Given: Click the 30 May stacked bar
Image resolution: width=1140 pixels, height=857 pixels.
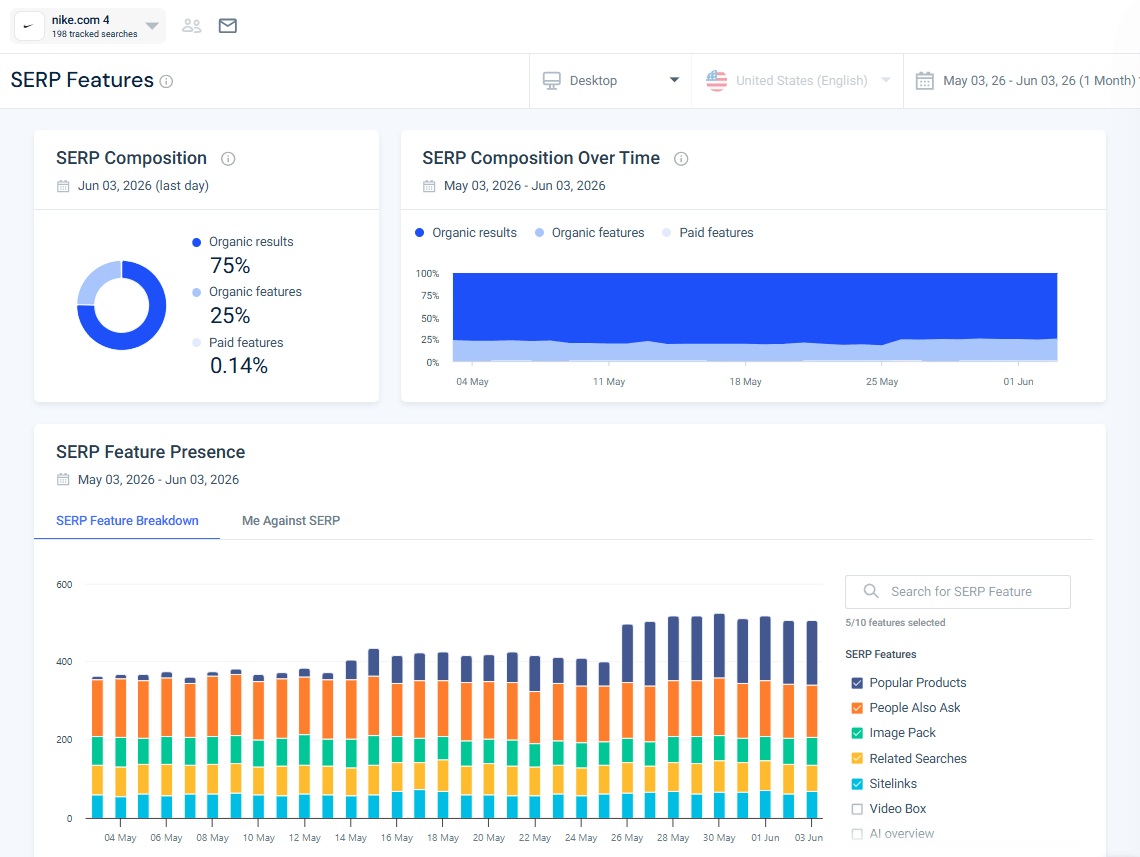Looking at the screenshot, I should click(x=719, y=716).
